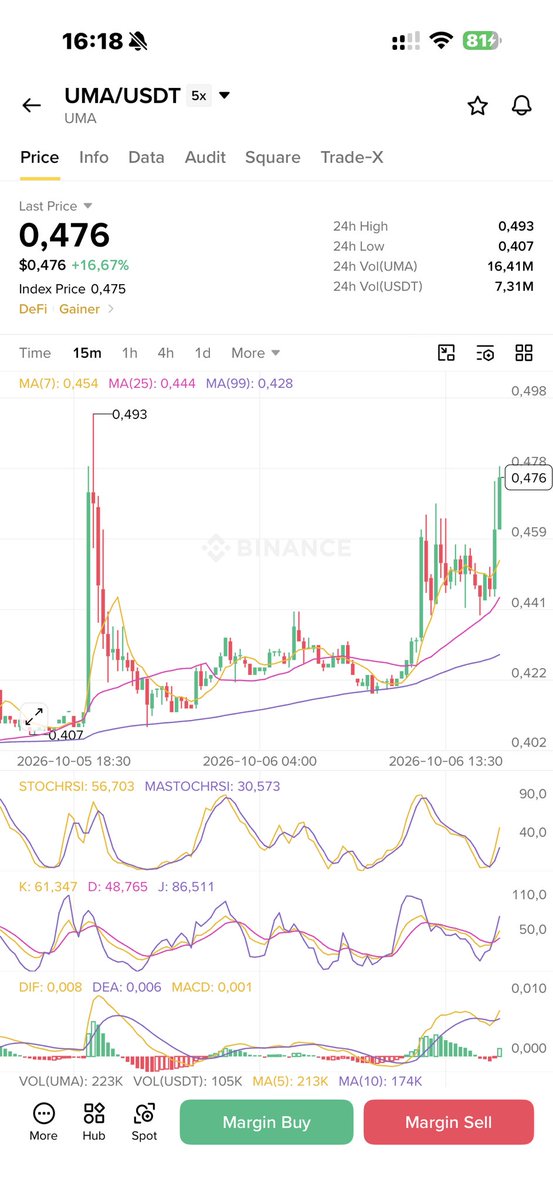Tap the +16,67% change value
Viewport: 553px width, 1200px height.
pos(99,265)
